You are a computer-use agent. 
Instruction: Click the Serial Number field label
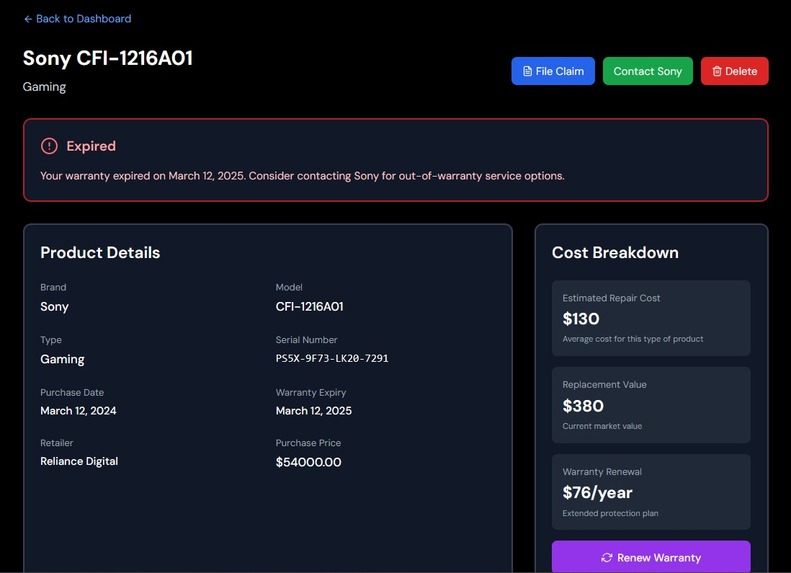306,340
